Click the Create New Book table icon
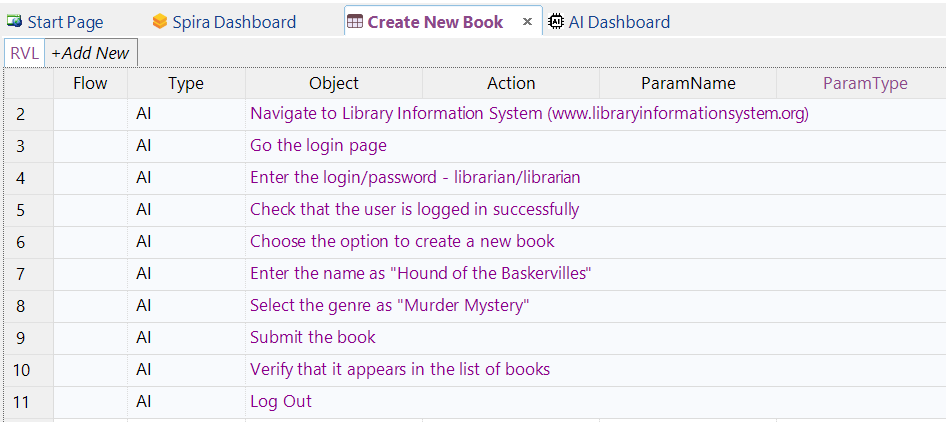946x422 pixels. 355,22
